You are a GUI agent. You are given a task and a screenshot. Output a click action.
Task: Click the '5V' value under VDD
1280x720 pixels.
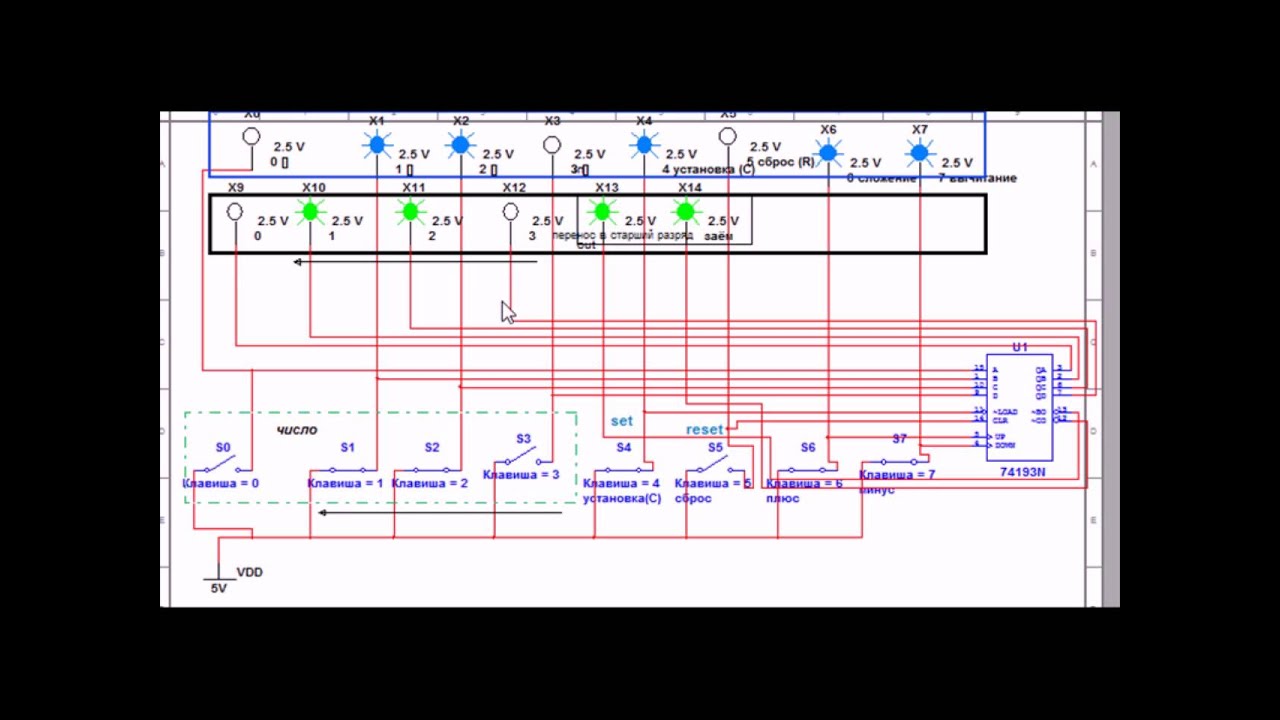click(218, 589)
